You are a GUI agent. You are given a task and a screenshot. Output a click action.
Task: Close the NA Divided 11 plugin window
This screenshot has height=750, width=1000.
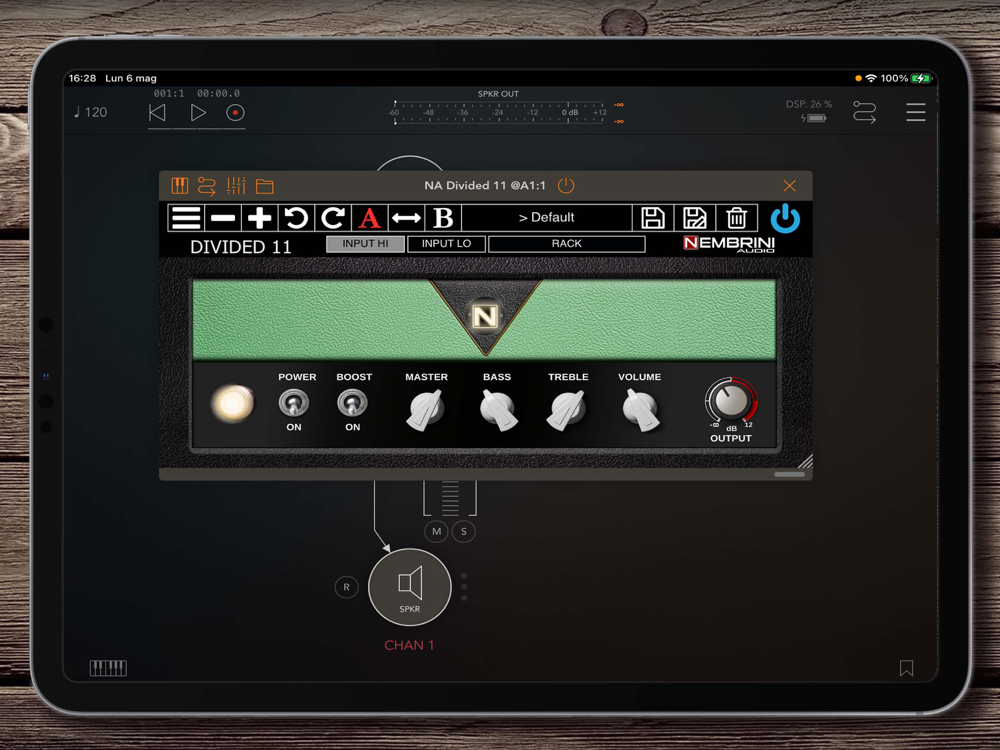click(x=790, y=186)
